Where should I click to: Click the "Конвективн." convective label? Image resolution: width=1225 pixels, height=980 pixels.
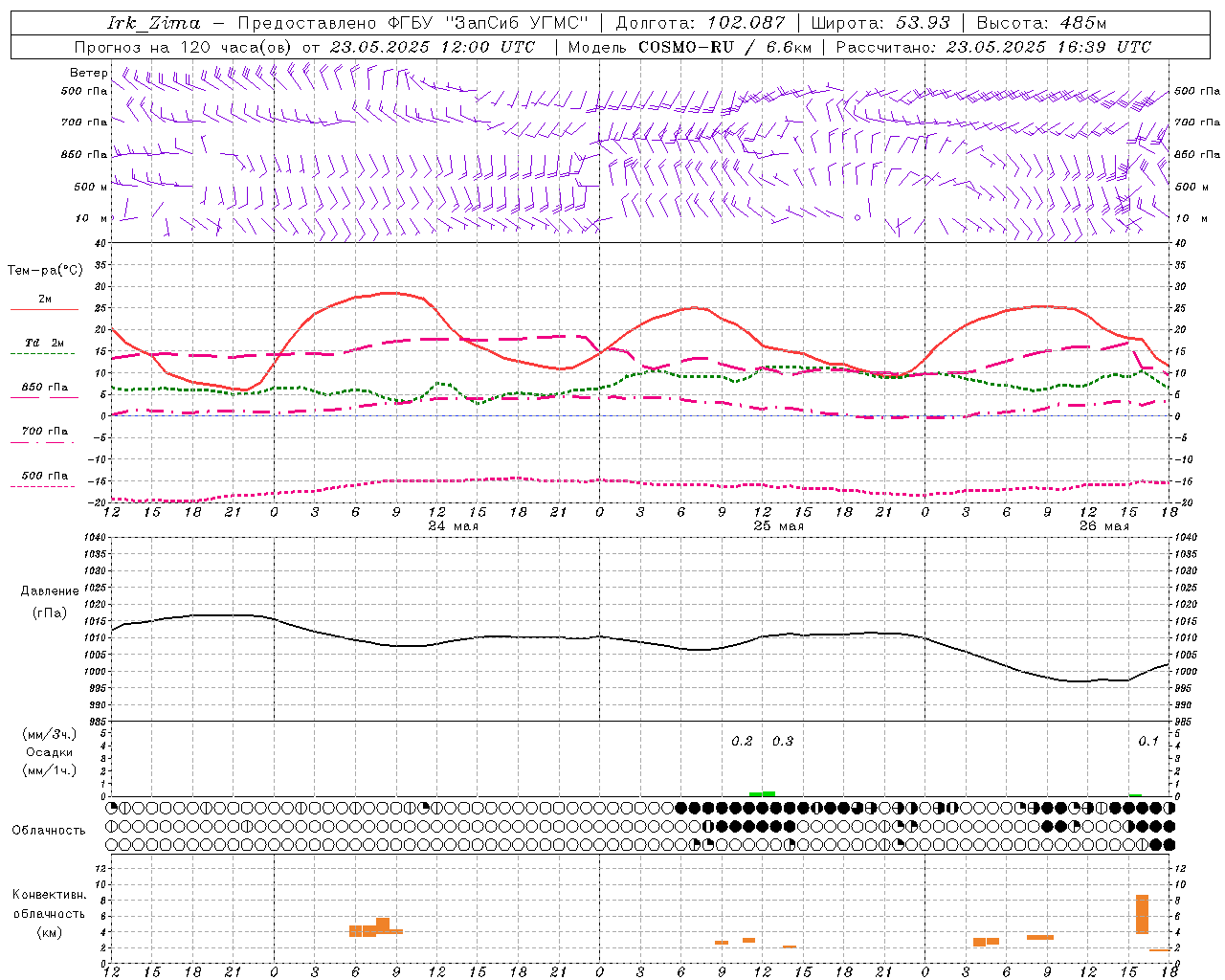pyautogui.click(x=50, y=895)
